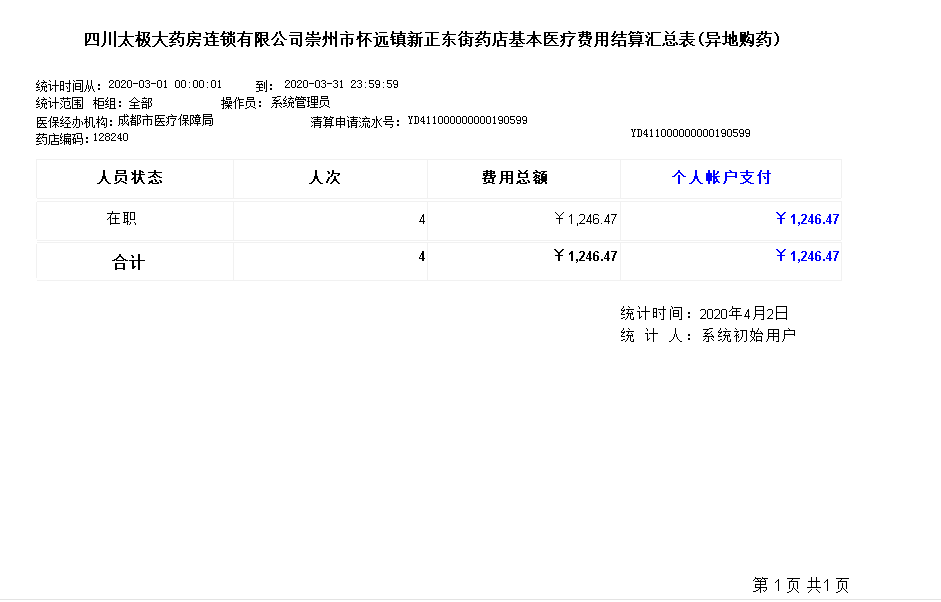Click the report title about 基本医疗费用结算汇总表

(432, 40)
